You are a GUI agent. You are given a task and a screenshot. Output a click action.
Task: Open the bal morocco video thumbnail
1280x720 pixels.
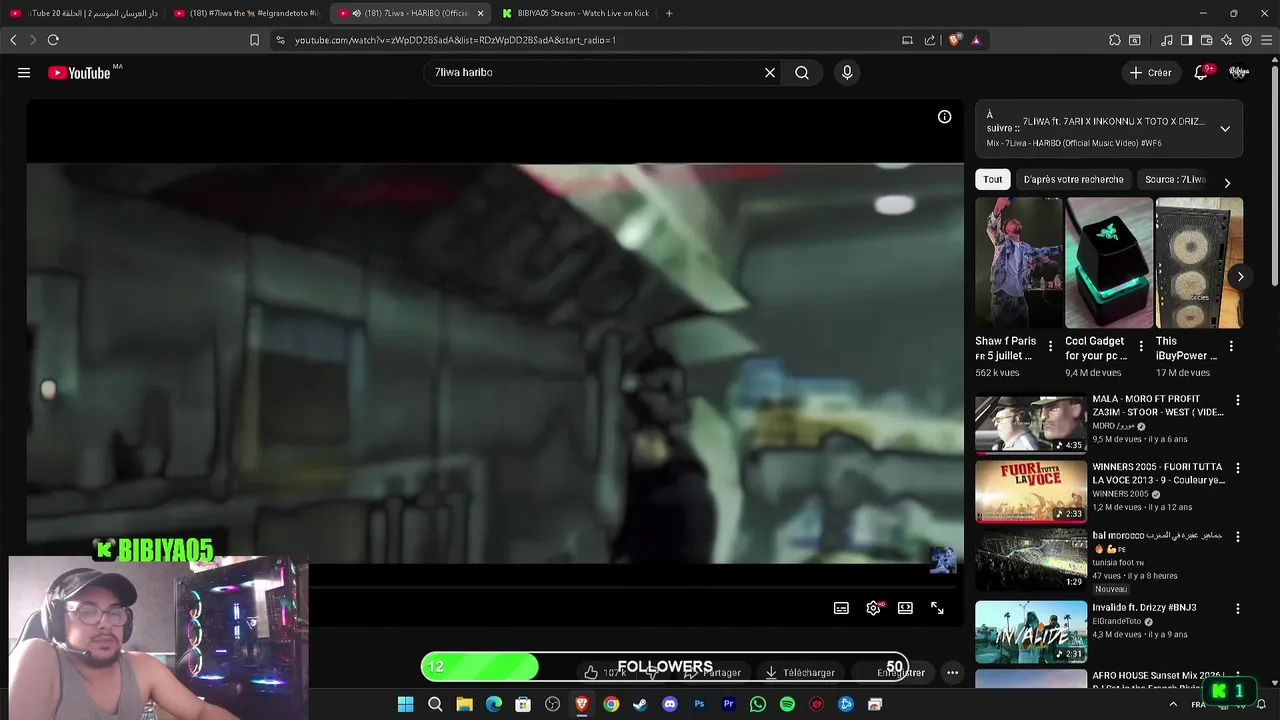[1031, 559]
